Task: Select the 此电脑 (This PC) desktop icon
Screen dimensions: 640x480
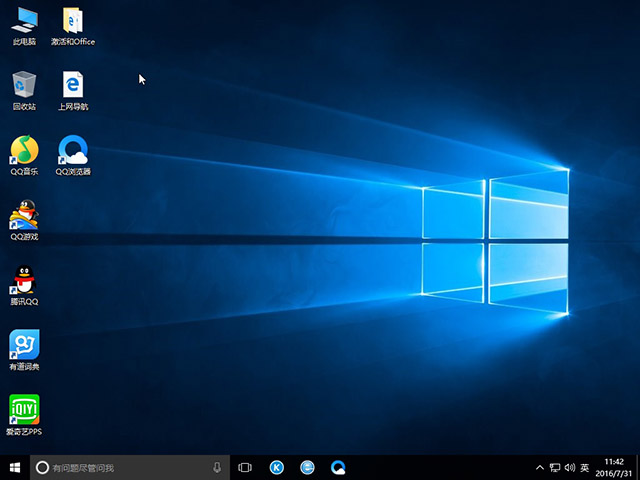Action: tap(24, 20)
